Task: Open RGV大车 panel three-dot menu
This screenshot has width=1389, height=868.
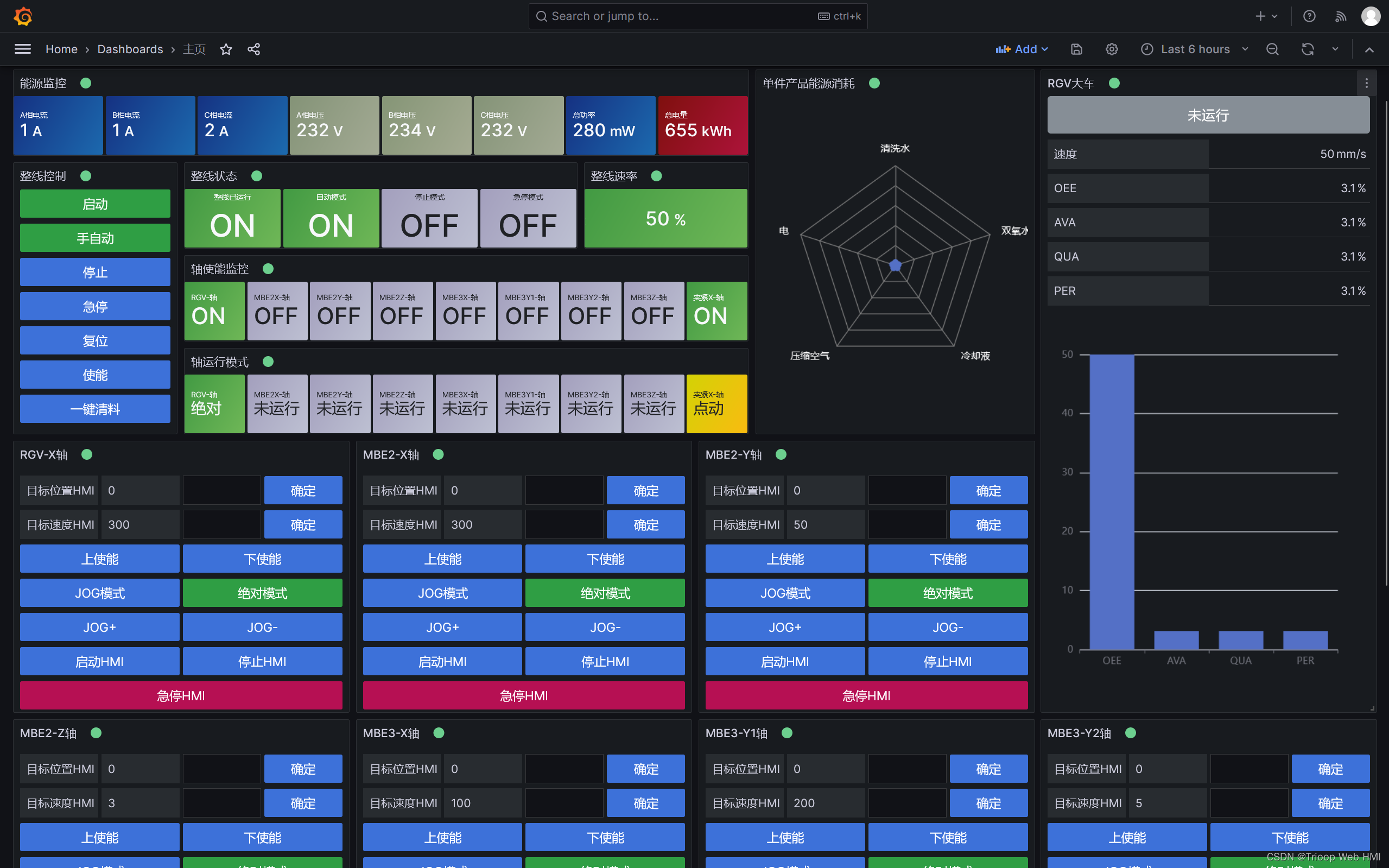Action: (x=1366, y=84)
